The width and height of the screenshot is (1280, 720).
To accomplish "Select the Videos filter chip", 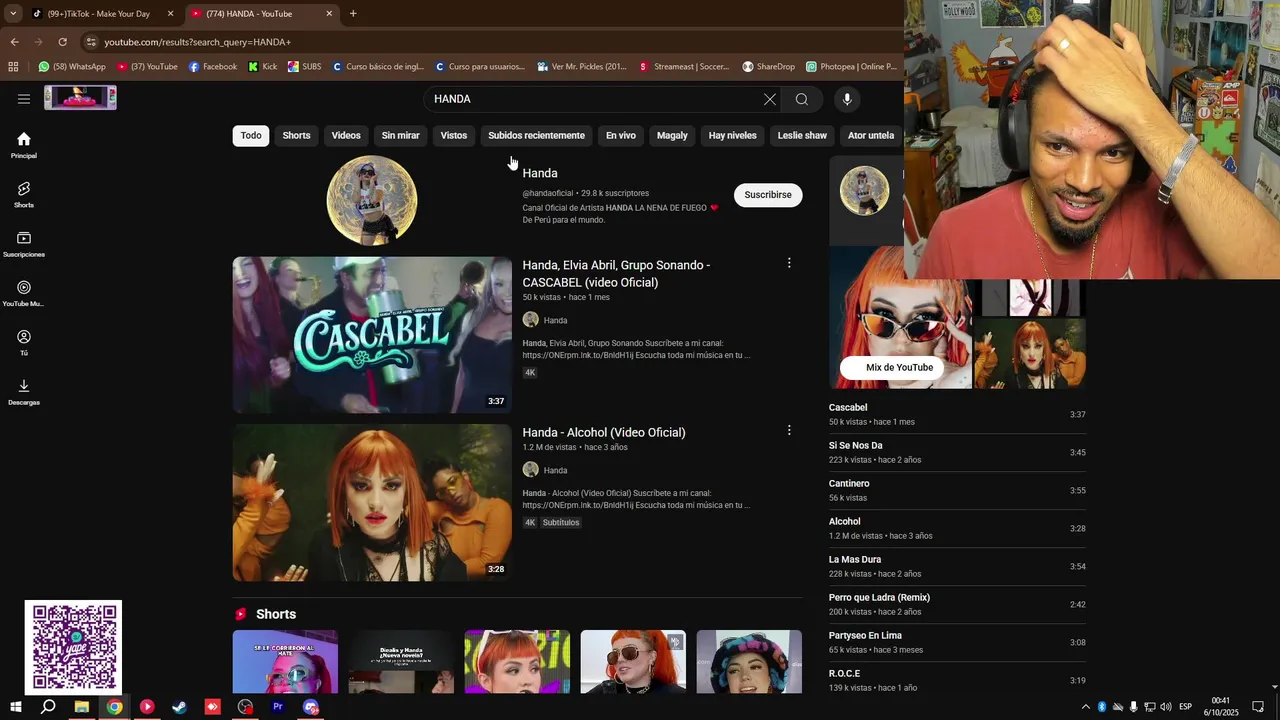I will (x=346, y=135).
